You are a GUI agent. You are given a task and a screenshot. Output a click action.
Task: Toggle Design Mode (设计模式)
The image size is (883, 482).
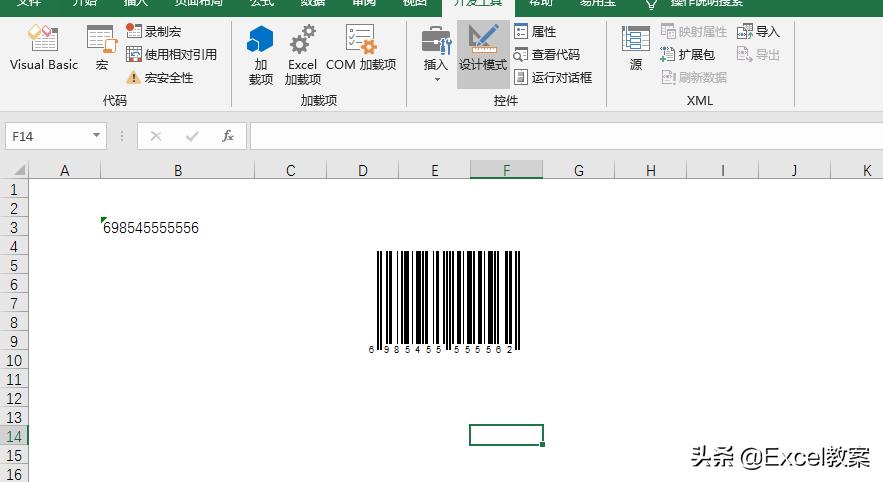point(483,54)
